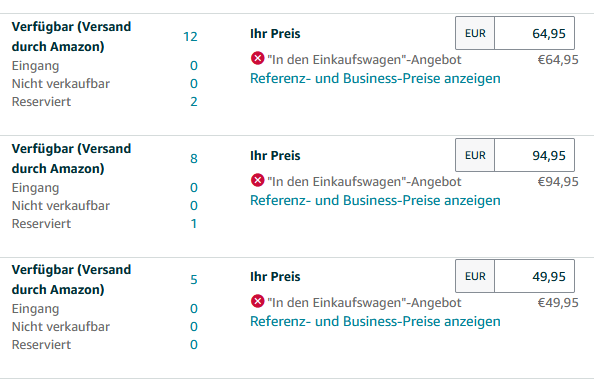Open the Referenz- und Business-Preise link in the second row

click(375, 200)
